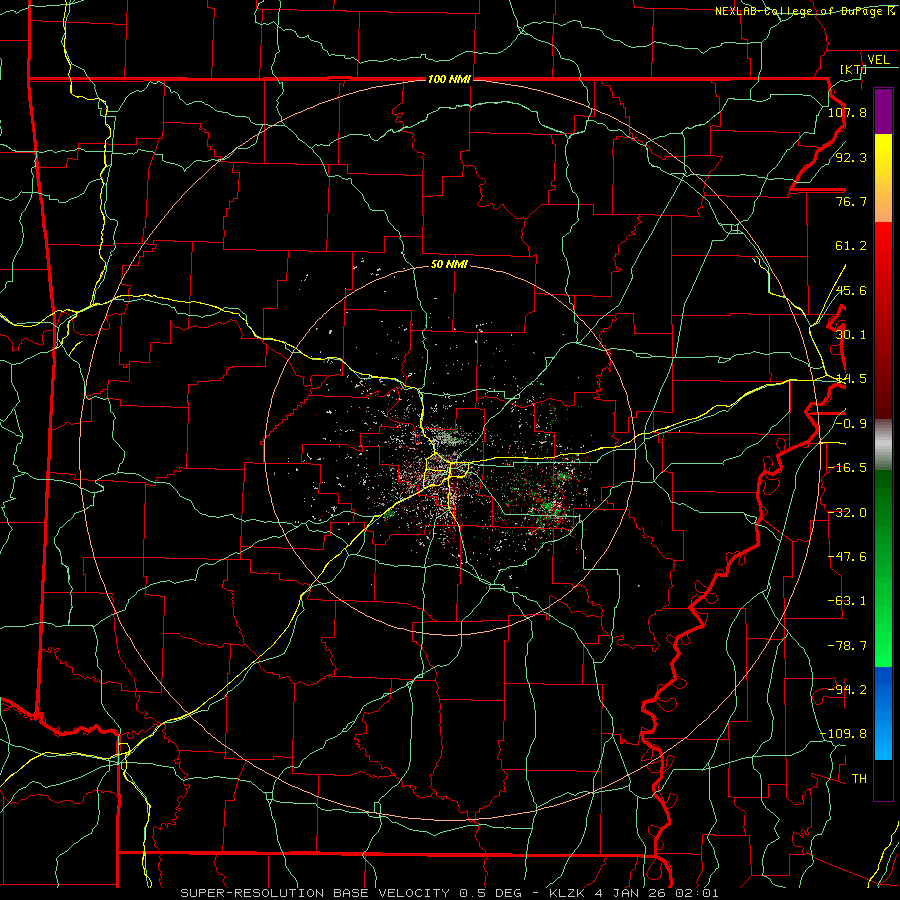The height and width of the screenshot is (900, 900).
Task: Click the 61.2 velocity scale value
Action: [851, 246]
